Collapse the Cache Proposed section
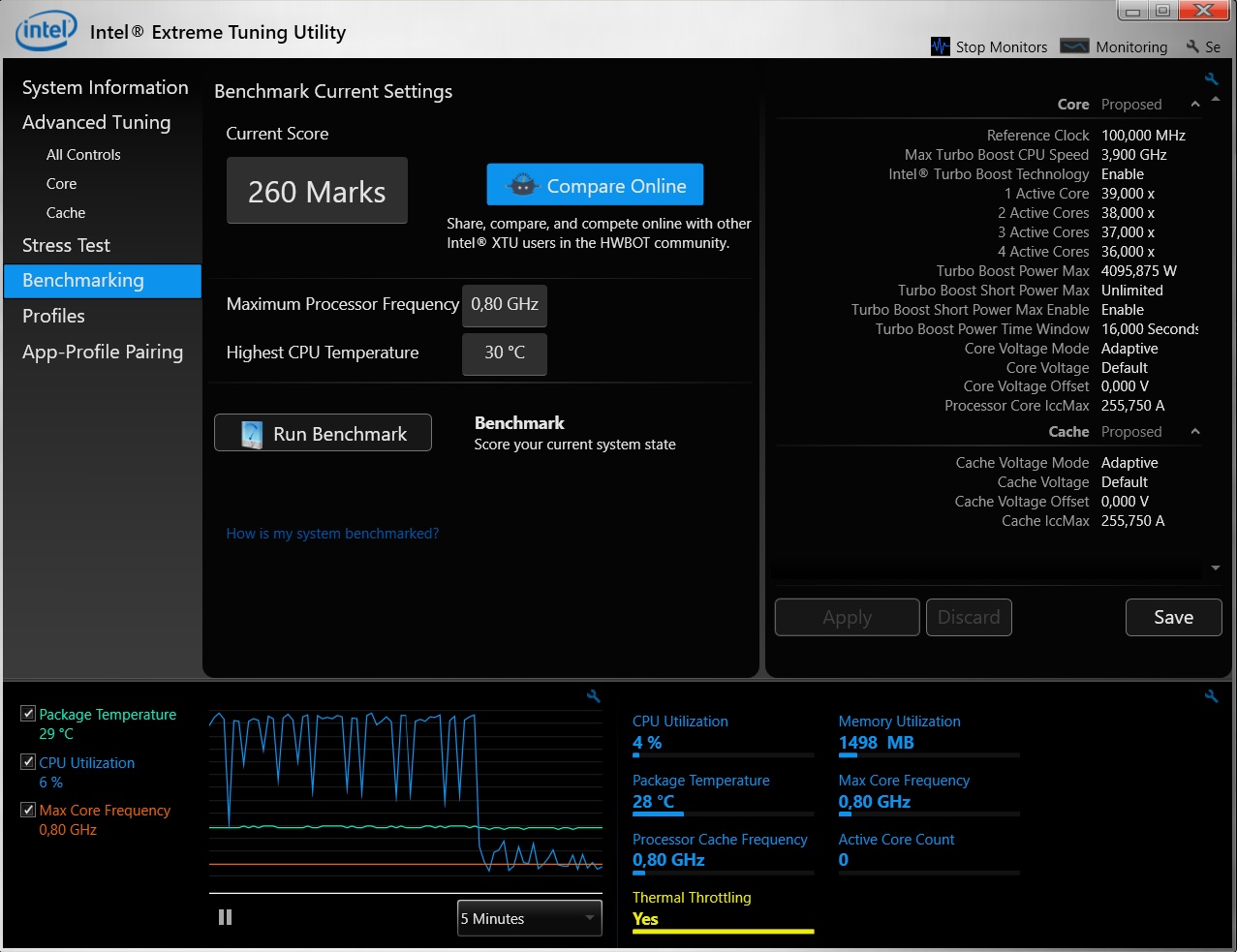Viewport: 1237px width, 952px height. [x=1195, y=432]
